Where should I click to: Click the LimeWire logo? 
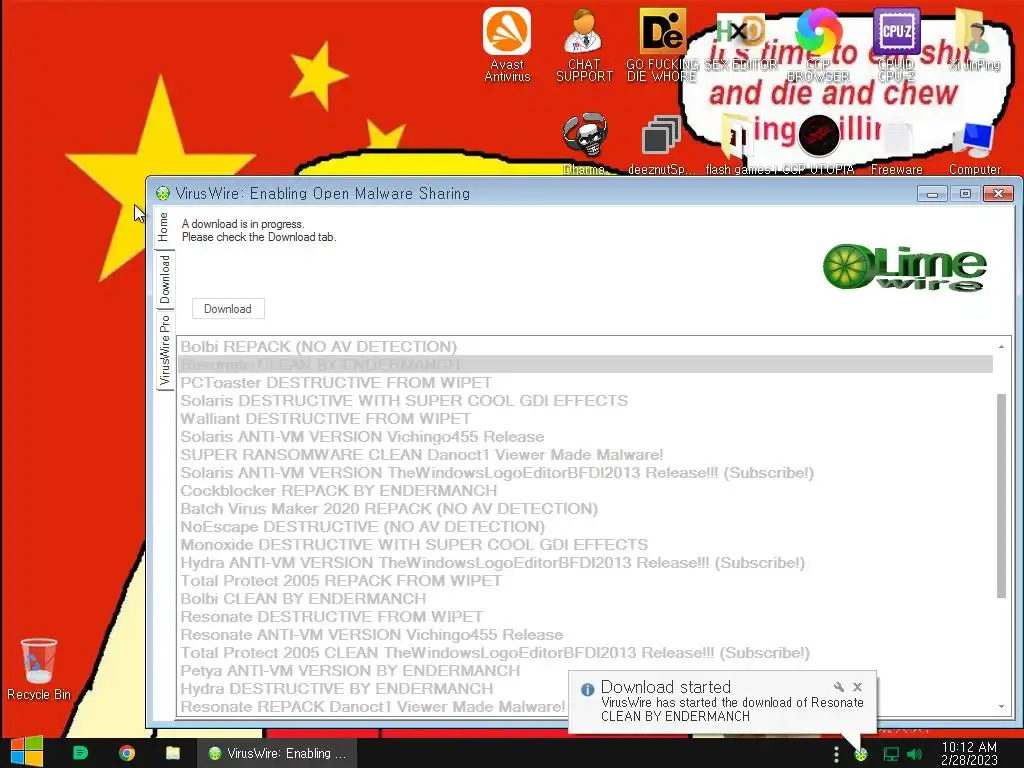click(904, 267)
